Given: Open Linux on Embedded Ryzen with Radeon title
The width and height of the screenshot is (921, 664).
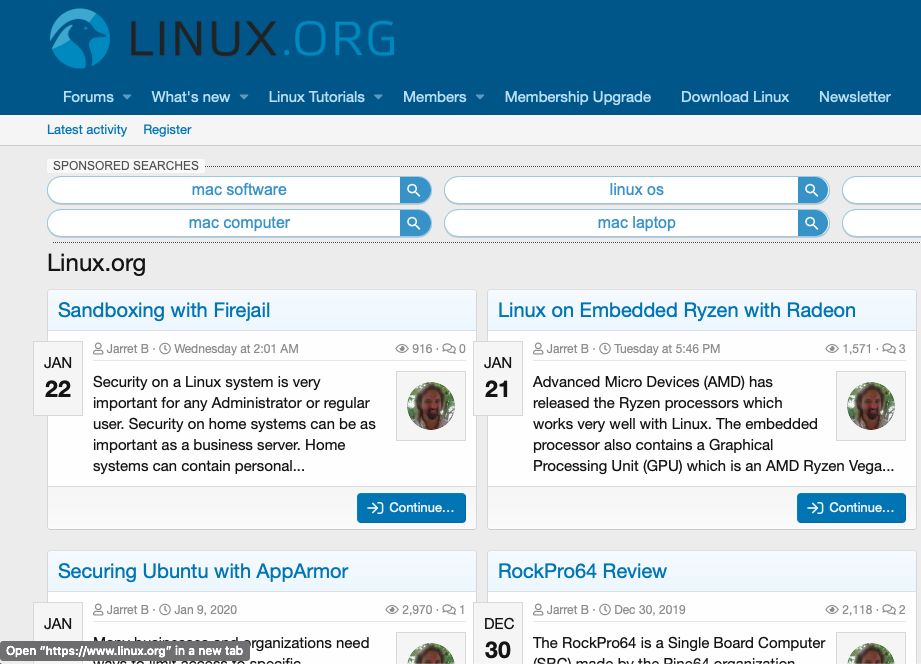Looking at the screenshot, I should [x=677, y=310].
